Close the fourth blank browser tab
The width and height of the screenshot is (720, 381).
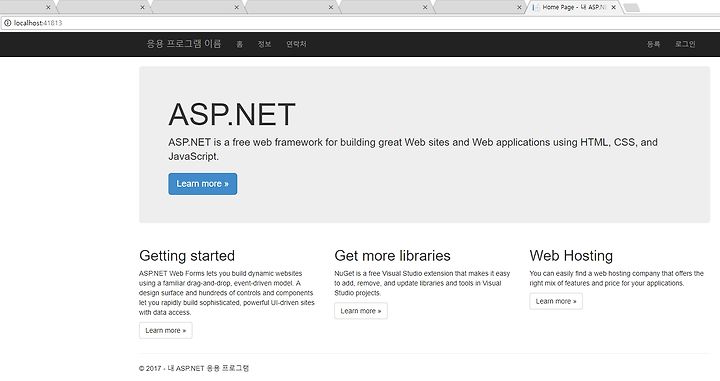point(331,7)
